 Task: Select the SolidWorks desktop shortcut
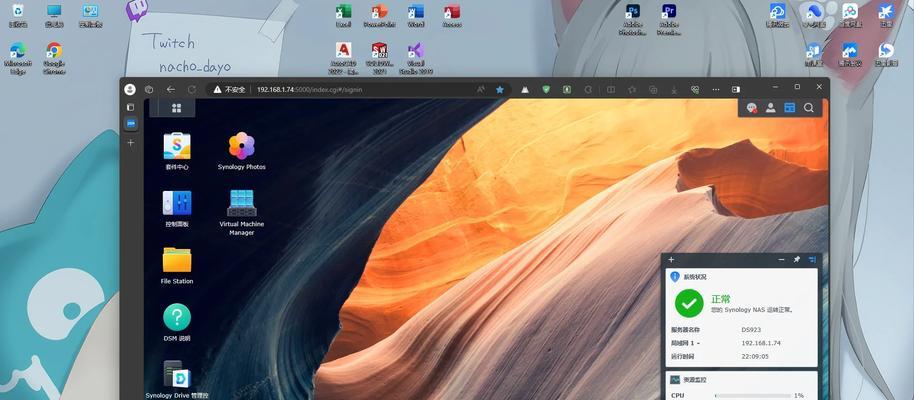point(379,58)
